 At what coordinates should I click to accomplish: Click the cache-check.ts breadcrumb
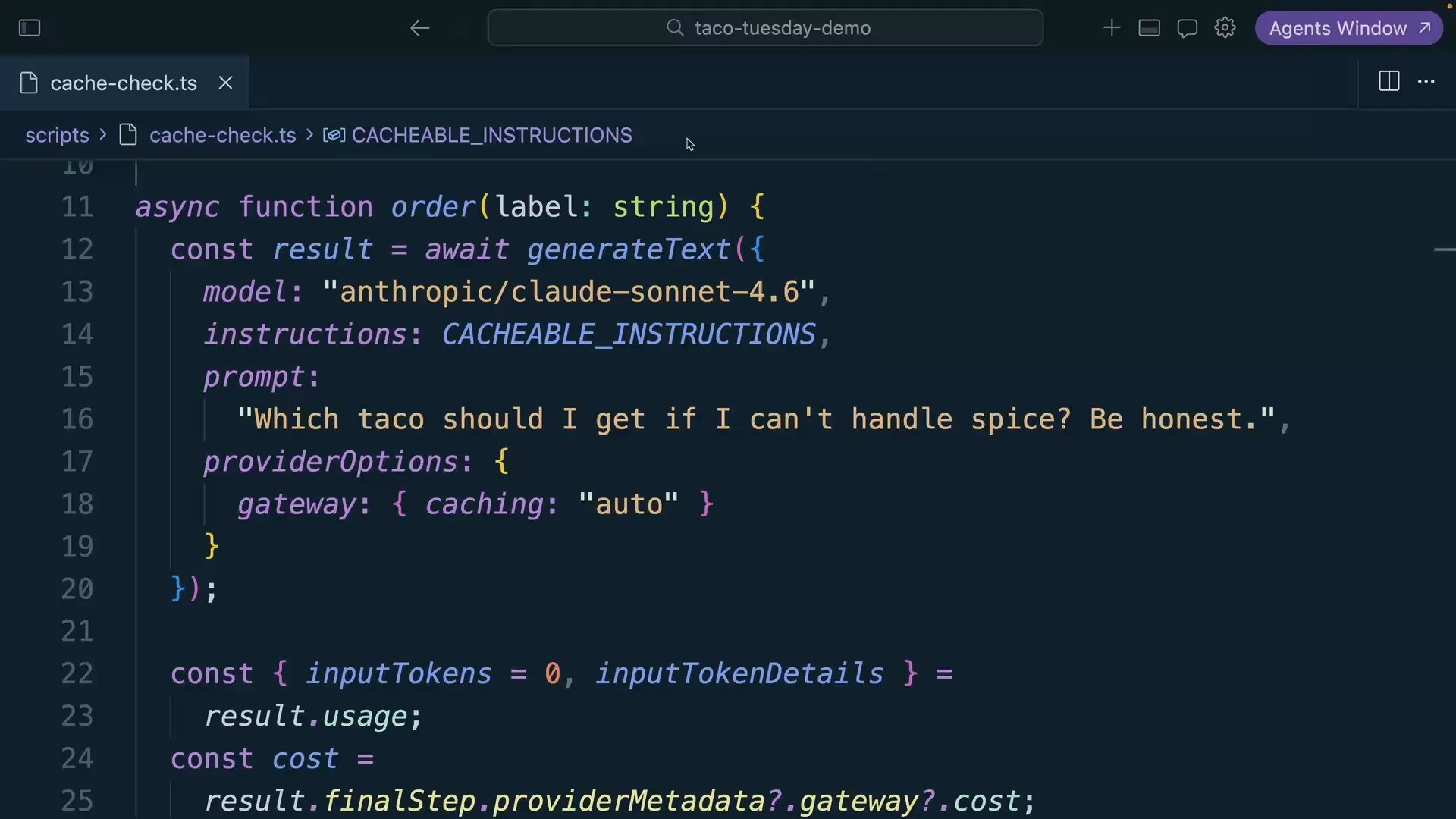pyautogui.click(x=222, y=135)
